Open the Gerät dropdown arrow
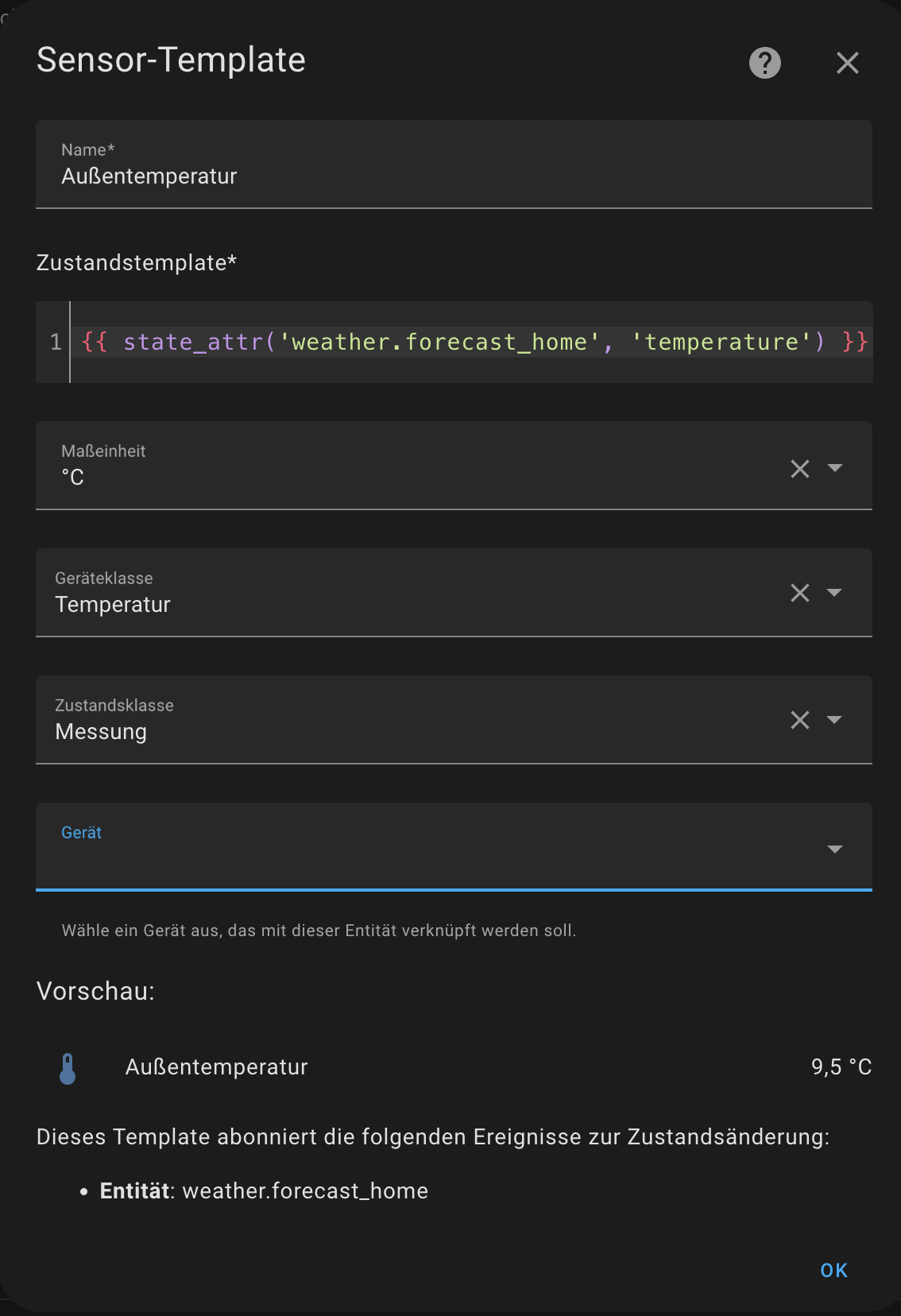The image size is (901, 1316). click(835, 849)
